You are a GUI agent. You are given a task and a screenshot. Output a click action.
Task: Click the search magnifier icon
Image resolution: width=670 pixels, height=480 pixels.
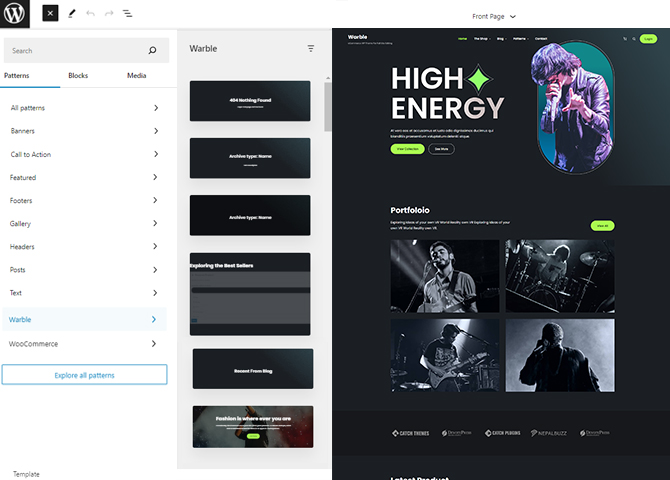152,50
